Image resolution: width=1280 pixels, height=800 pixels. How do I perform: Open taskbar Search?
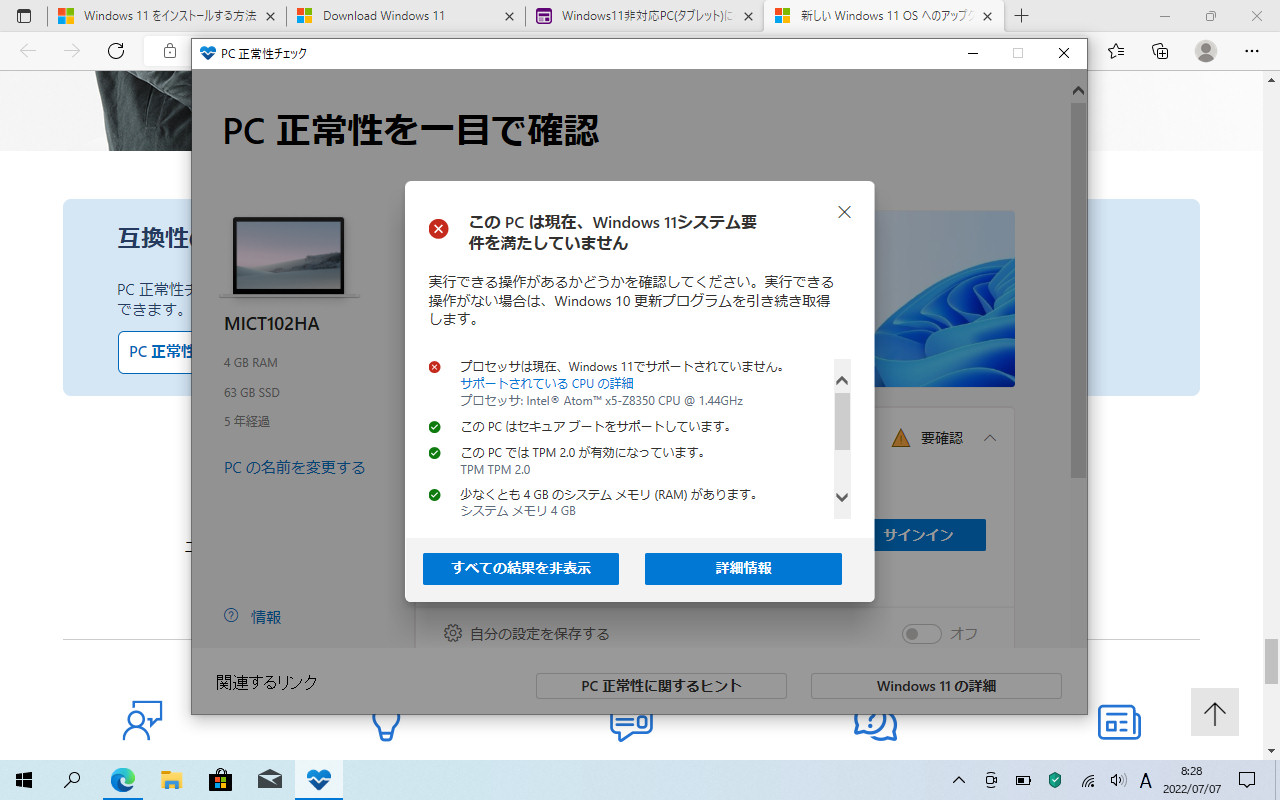click(72, 780)
